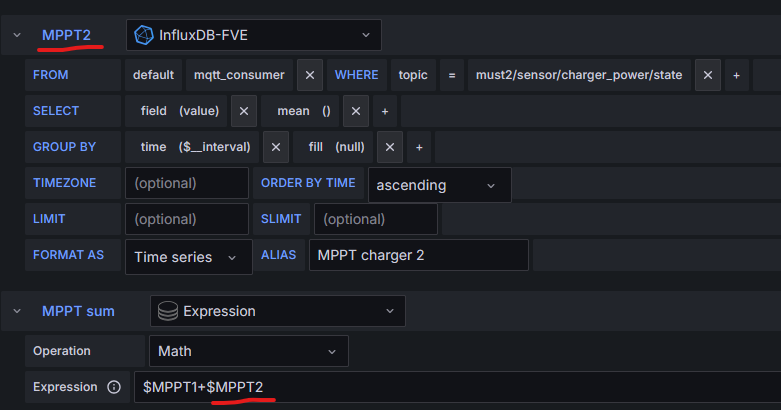Screen dimensions: 781x410
Task: Collapse the MPPT sum expression row
Action: click(x=17, y=311)
